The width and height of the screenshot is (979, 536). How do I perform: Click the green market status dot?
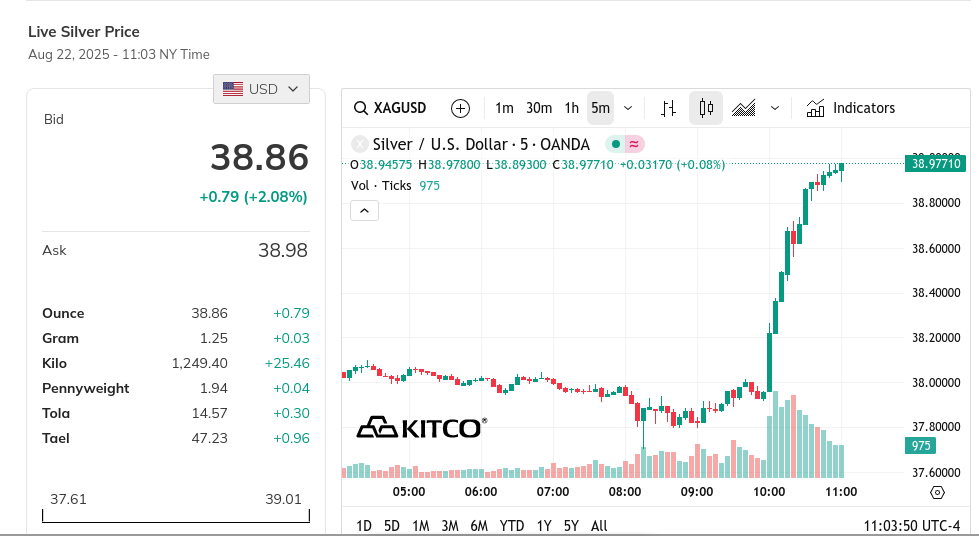click(616, 144)
